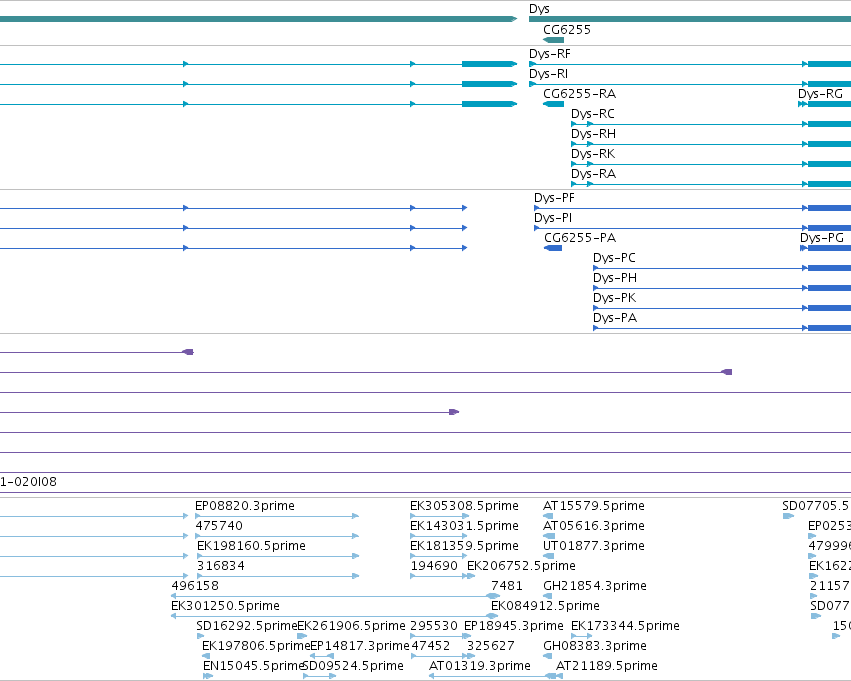Open the UT01877.3prime EST label

click(x=594, y=546)
